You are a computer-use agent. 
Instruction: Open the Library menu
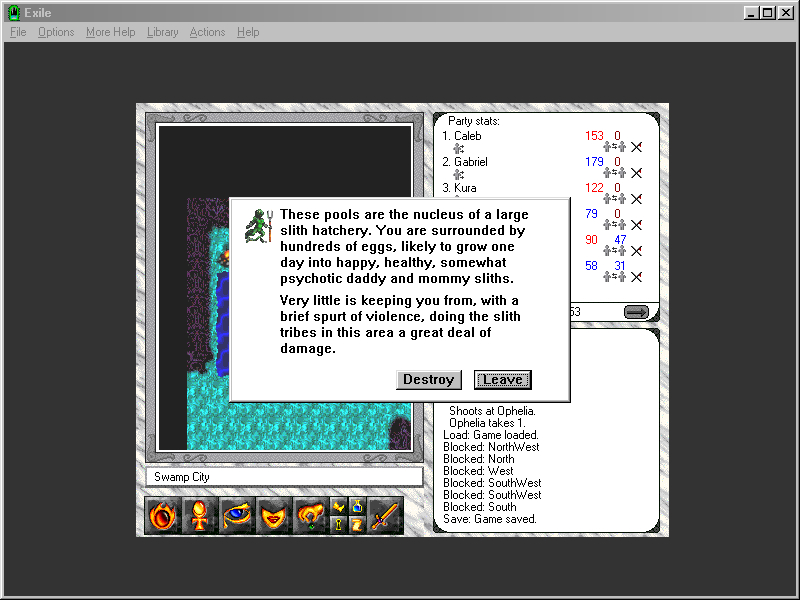pos(163,32)
